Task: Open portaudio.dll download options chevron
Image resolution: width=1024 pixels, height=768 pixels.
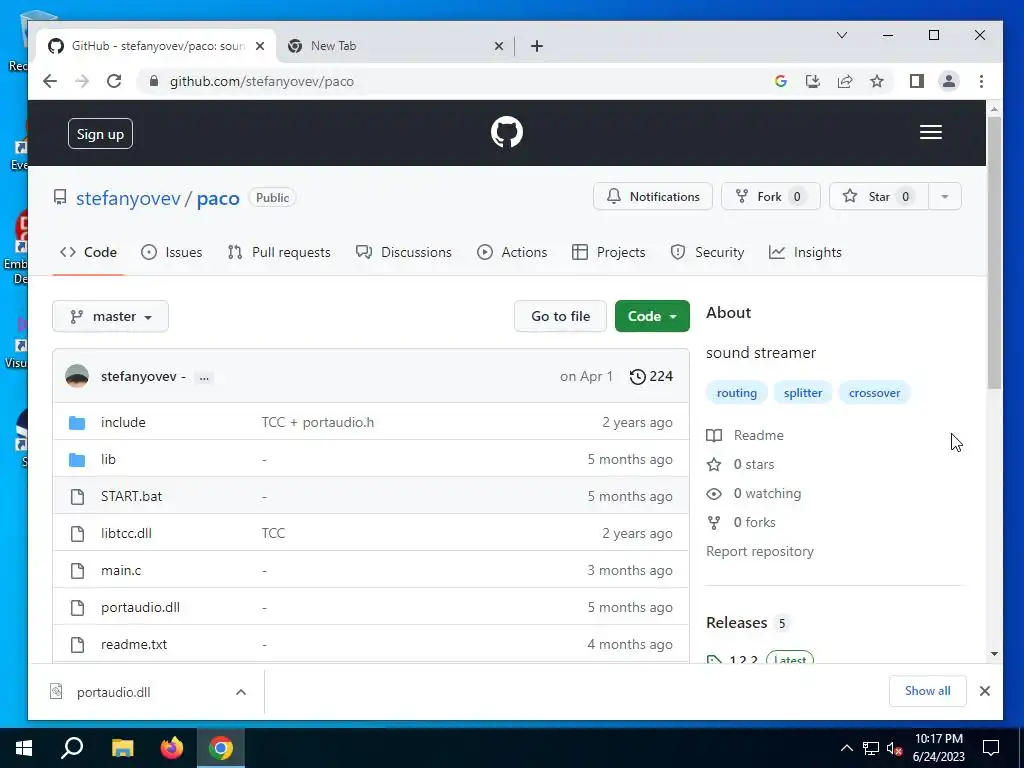Action: pyautogui.click(x=241, y=692)
